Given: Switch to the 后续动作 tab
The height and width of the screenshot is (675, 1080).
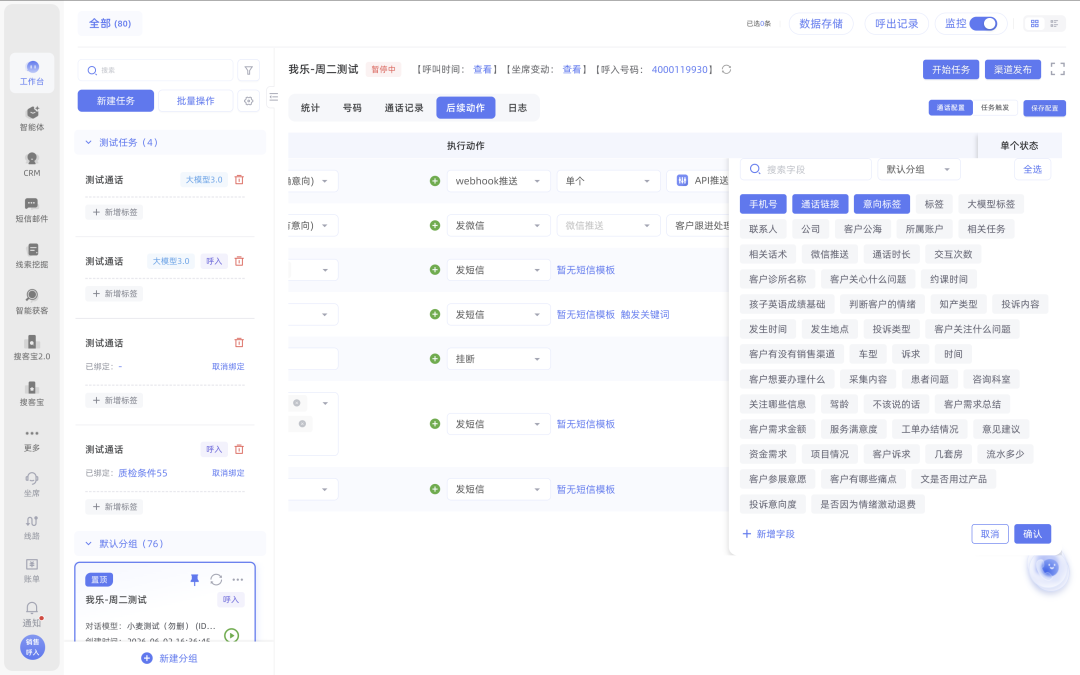Looking at the screenshot, I should tap(466, 108).
